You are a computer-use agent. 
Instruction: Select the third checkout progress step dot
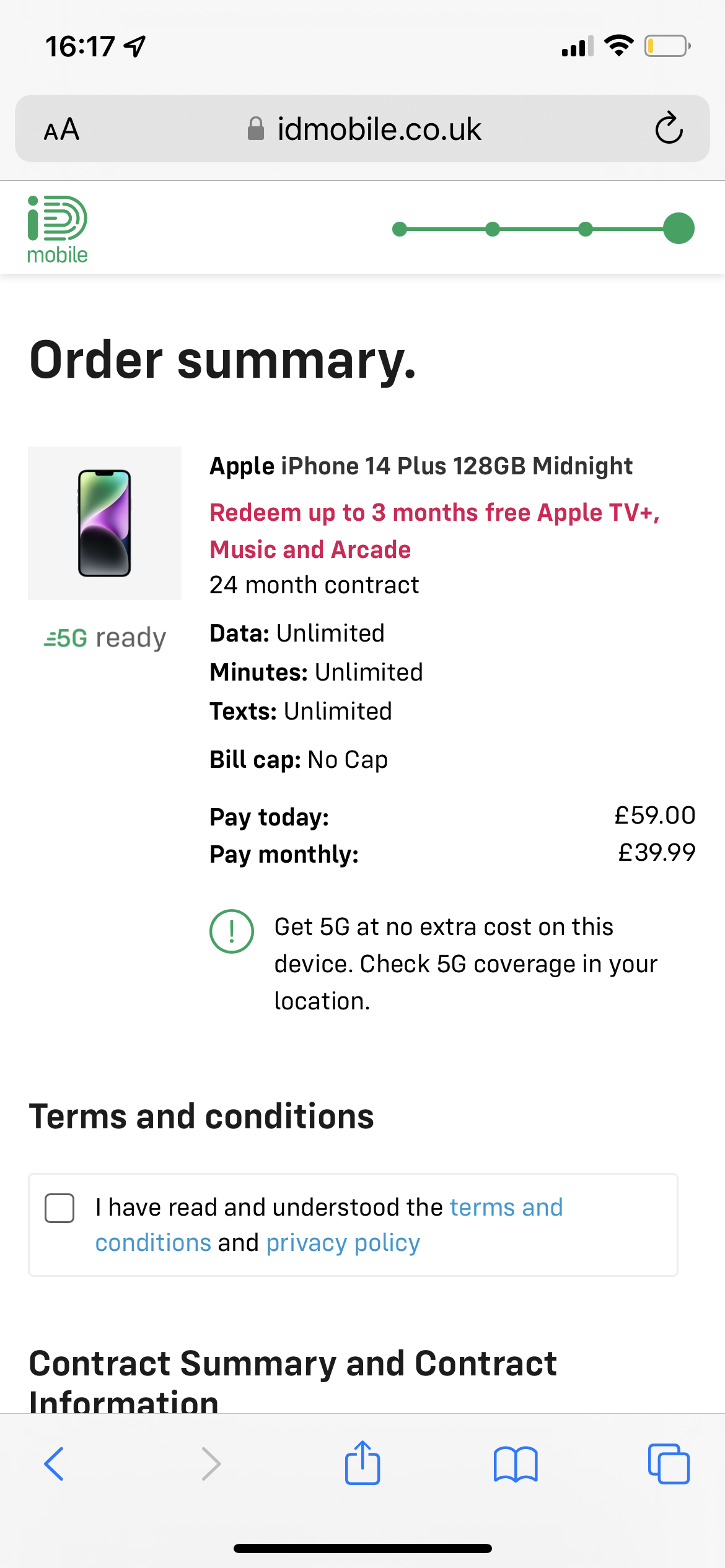(585, 229)
